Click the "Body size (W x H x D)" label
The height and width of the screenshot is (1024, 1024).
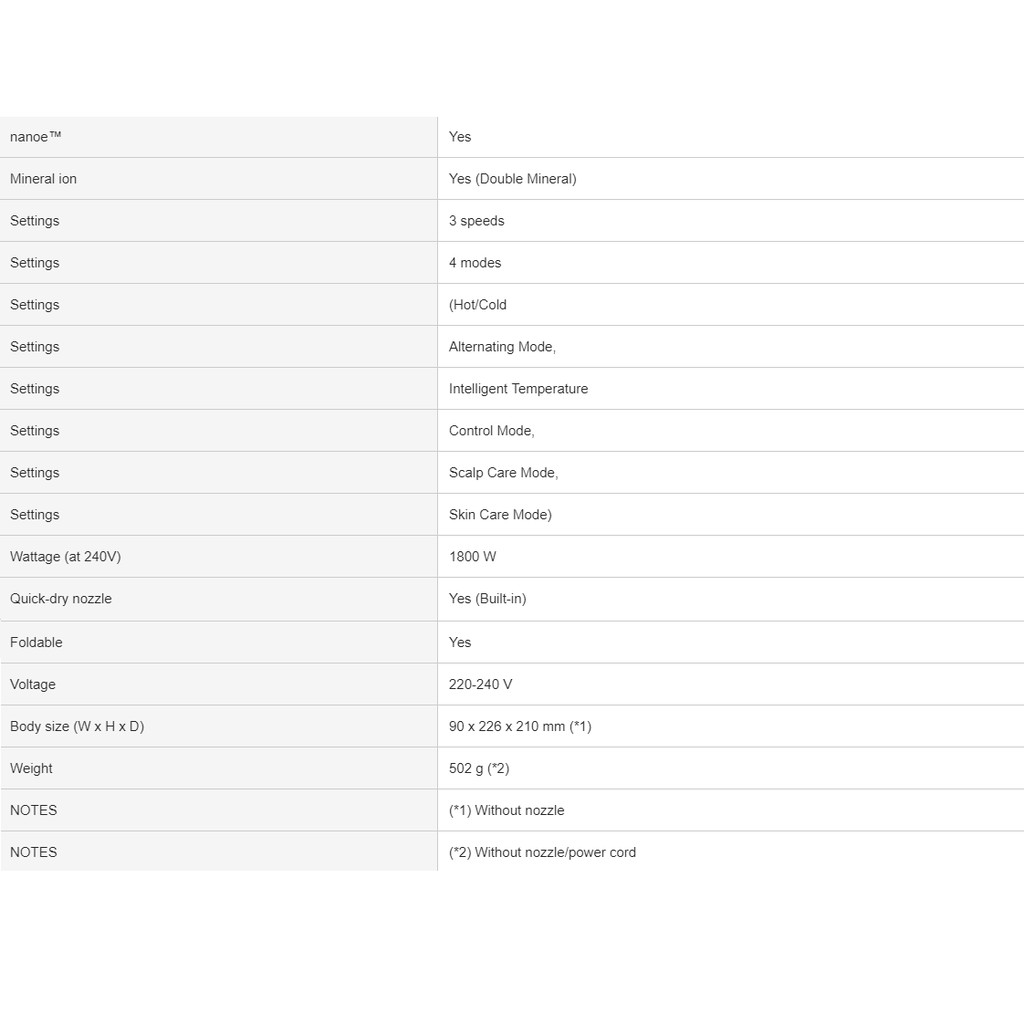(x=77, y=727)
